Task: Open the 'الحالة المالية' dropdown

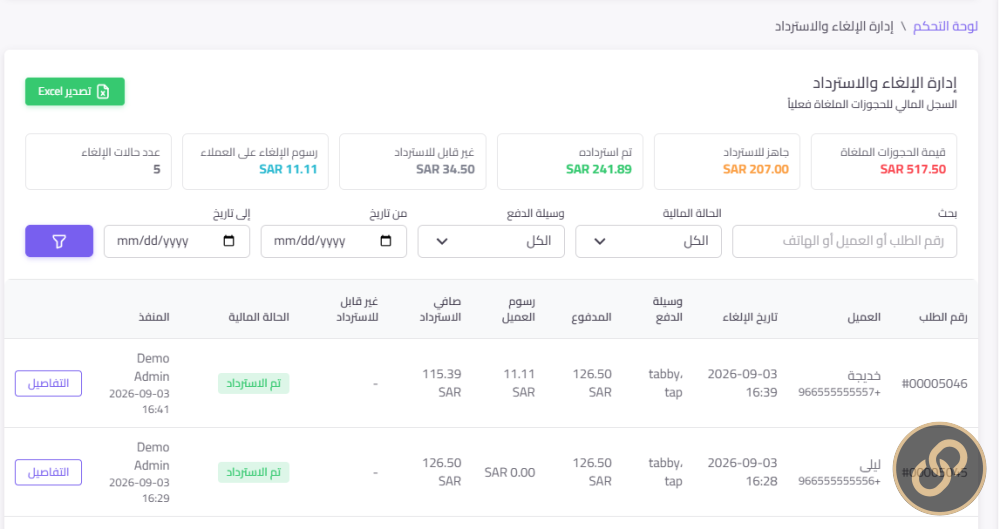Action: [649, 241]
